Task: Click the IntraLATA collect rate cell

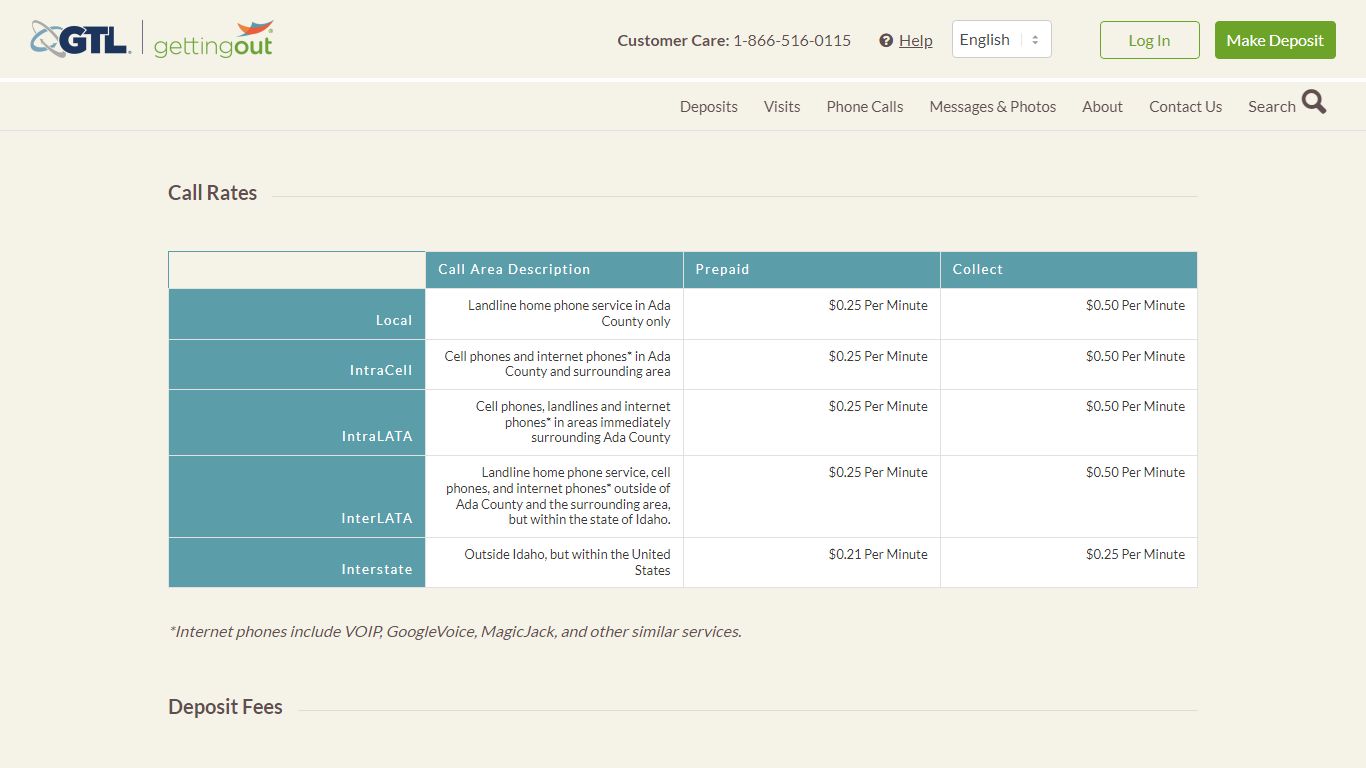Action: [1069, 423]
